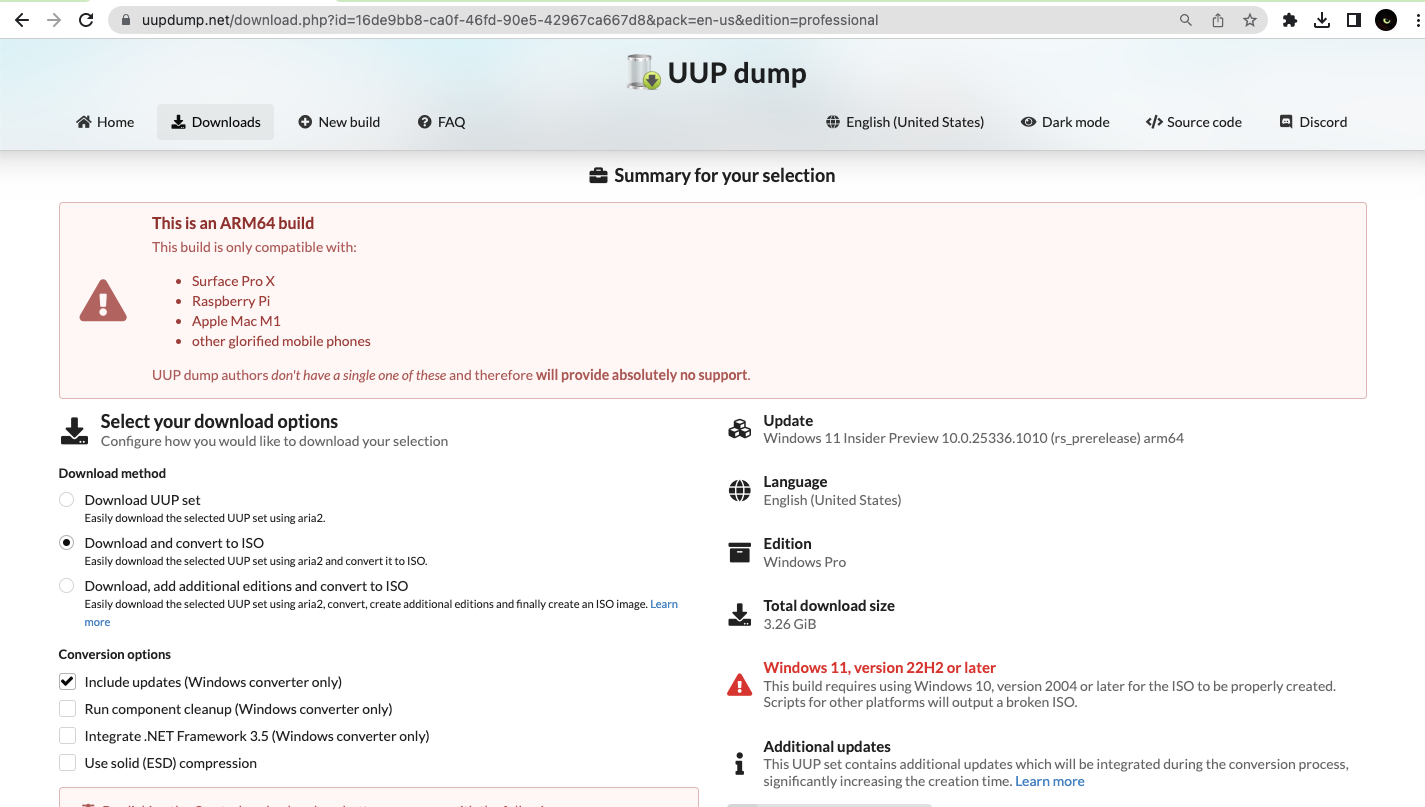Viewport: 1425px width, 807px height.
Task: Open browser downloads icon
Action: 1322,20
